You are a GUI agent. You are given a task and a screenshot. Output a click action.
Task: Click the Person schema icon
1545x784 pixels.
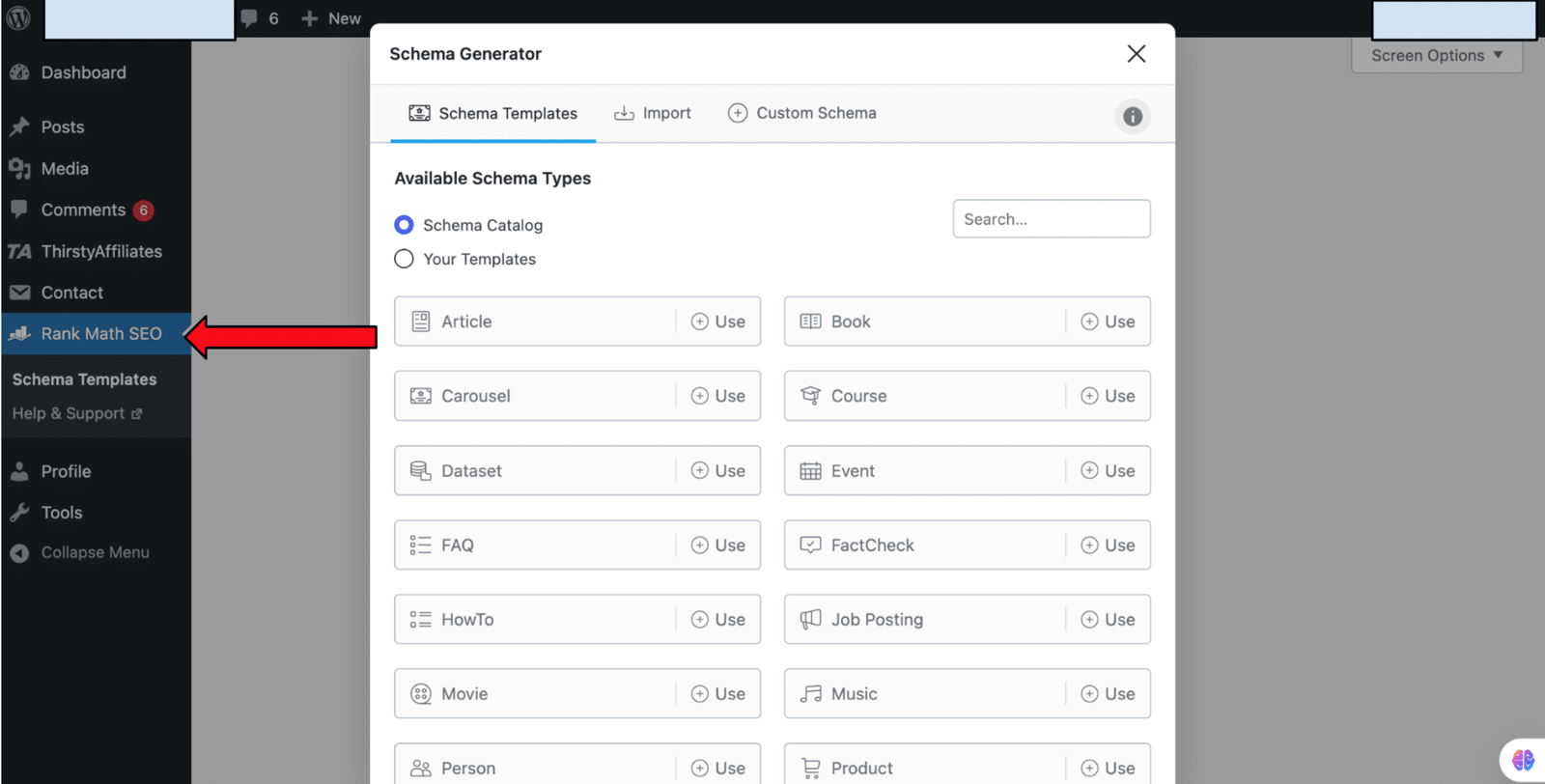point(421,769)
